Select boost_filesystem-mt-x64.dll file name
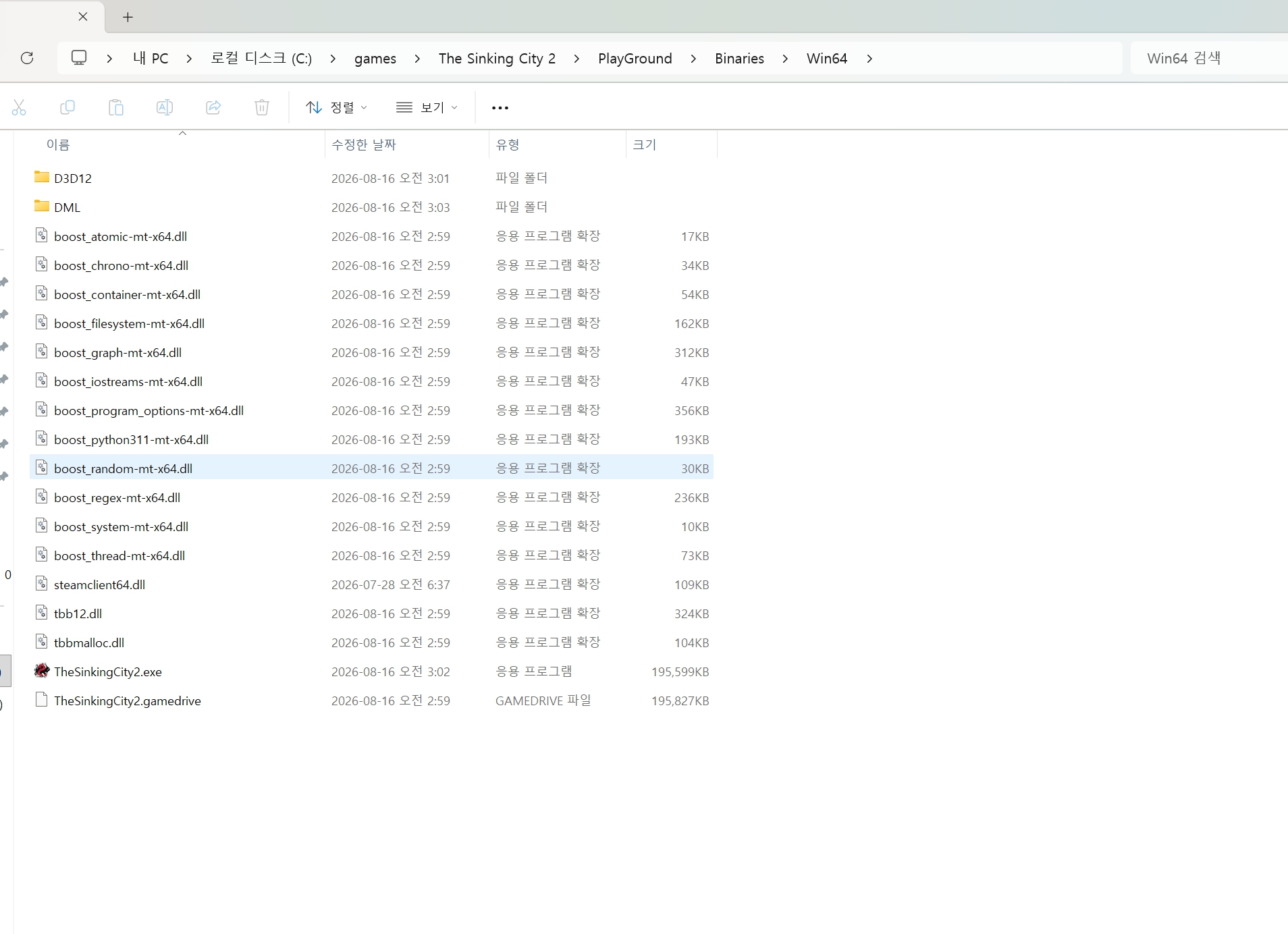This screenshot has width=1288, height=934. [x=130, y=323]
